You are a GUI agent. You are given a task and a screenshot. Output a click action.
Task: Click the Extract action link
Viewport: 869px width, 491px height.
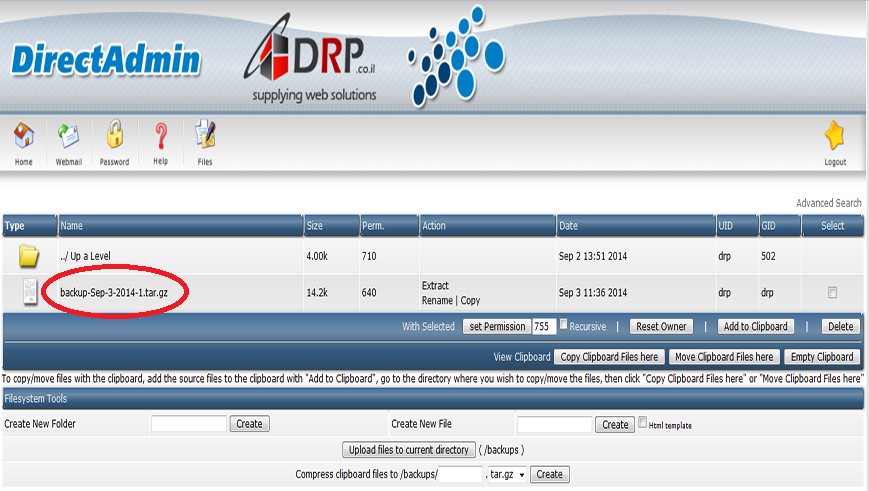click(x=436, y=286)
